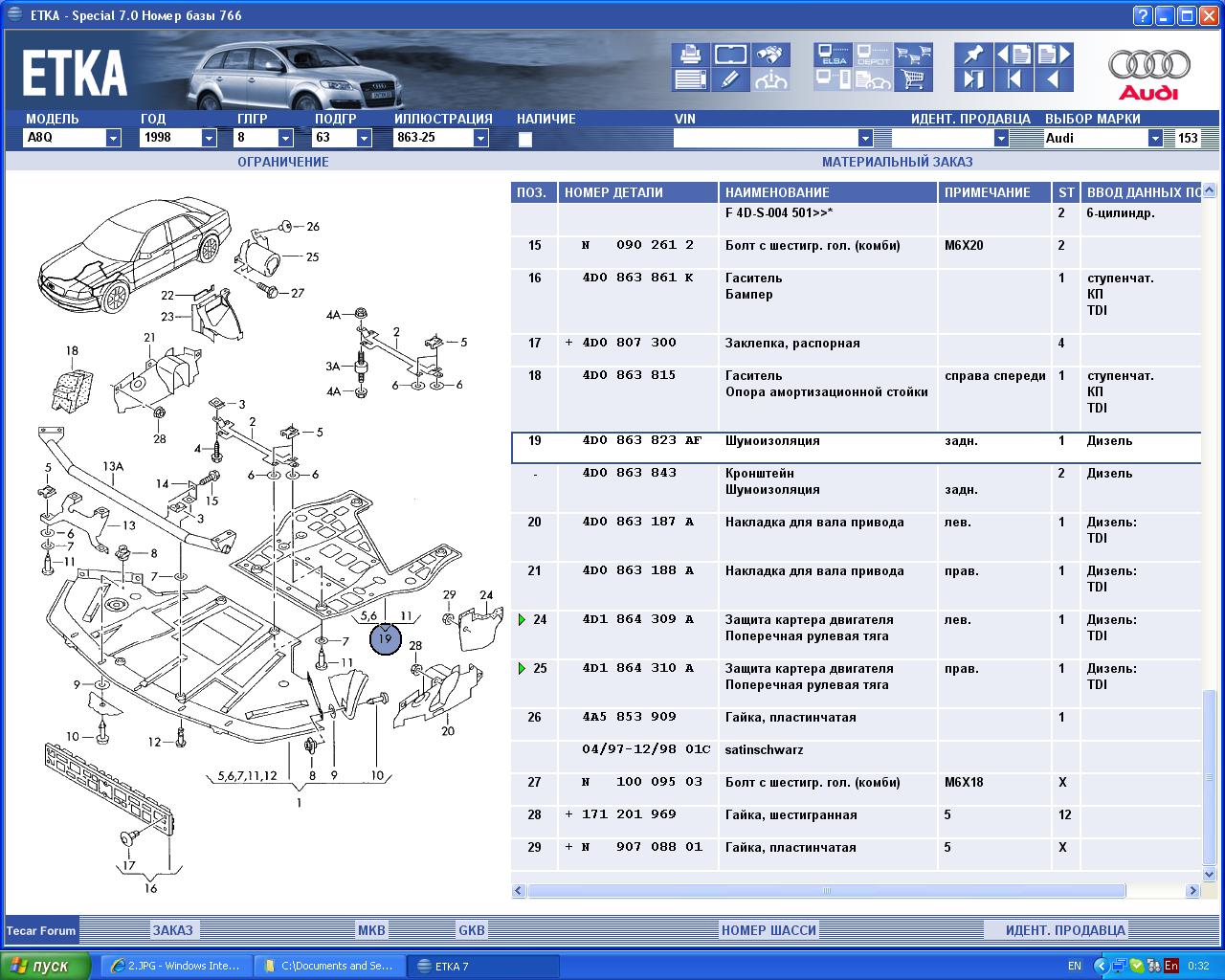Open the ELSA link icon
Screen dimensions: 1225x980
(x=834, y=55)
